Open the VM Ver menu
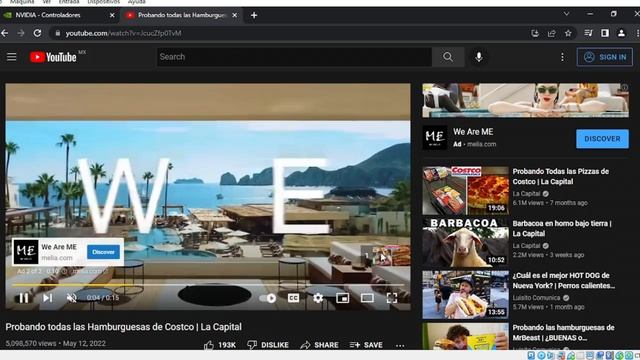This screenshot has width=640, height=360. (47, 2)
